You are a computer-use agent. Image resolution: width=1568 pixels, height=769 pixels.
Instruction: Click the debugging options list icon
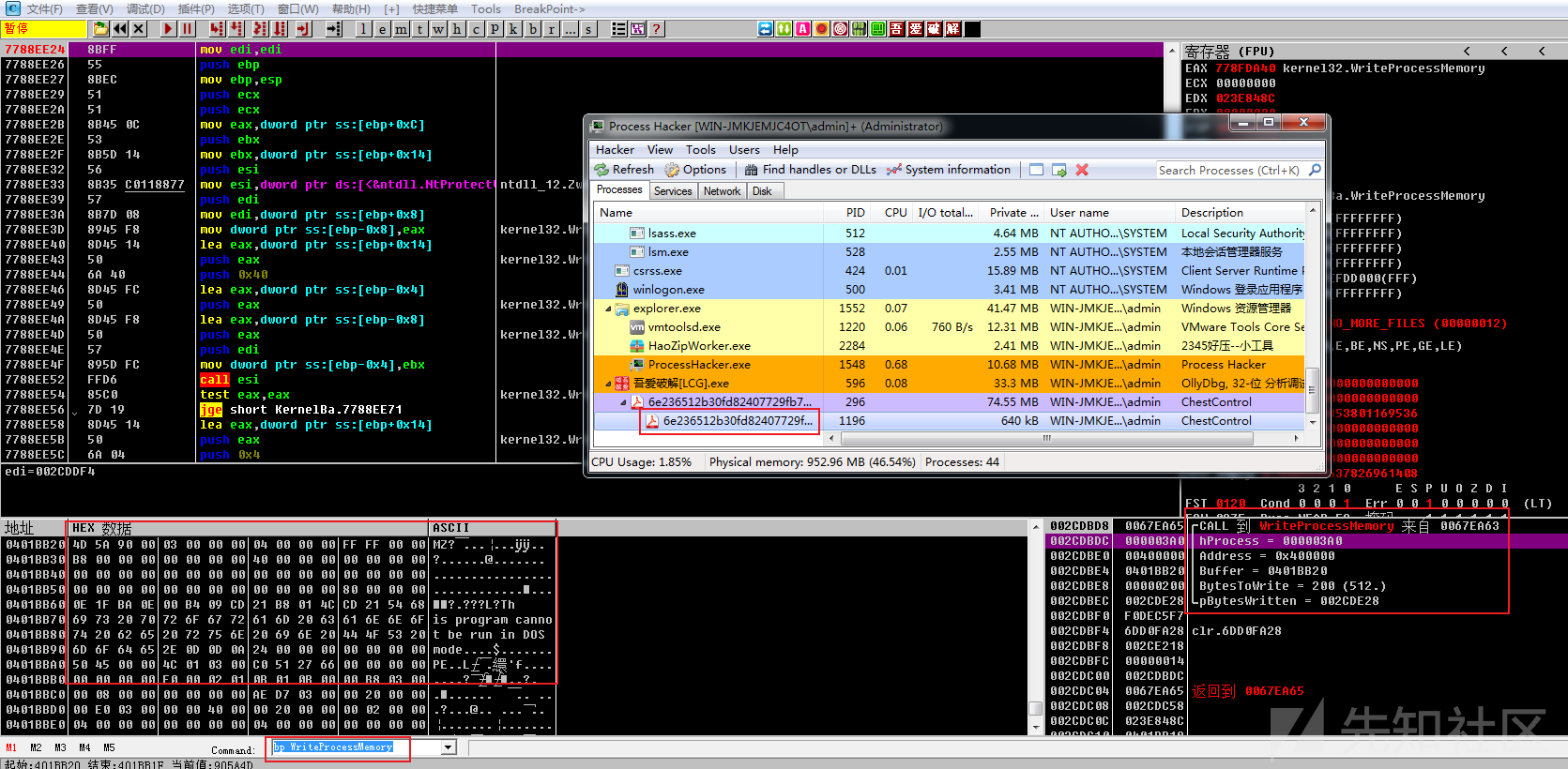coord(619,29)
